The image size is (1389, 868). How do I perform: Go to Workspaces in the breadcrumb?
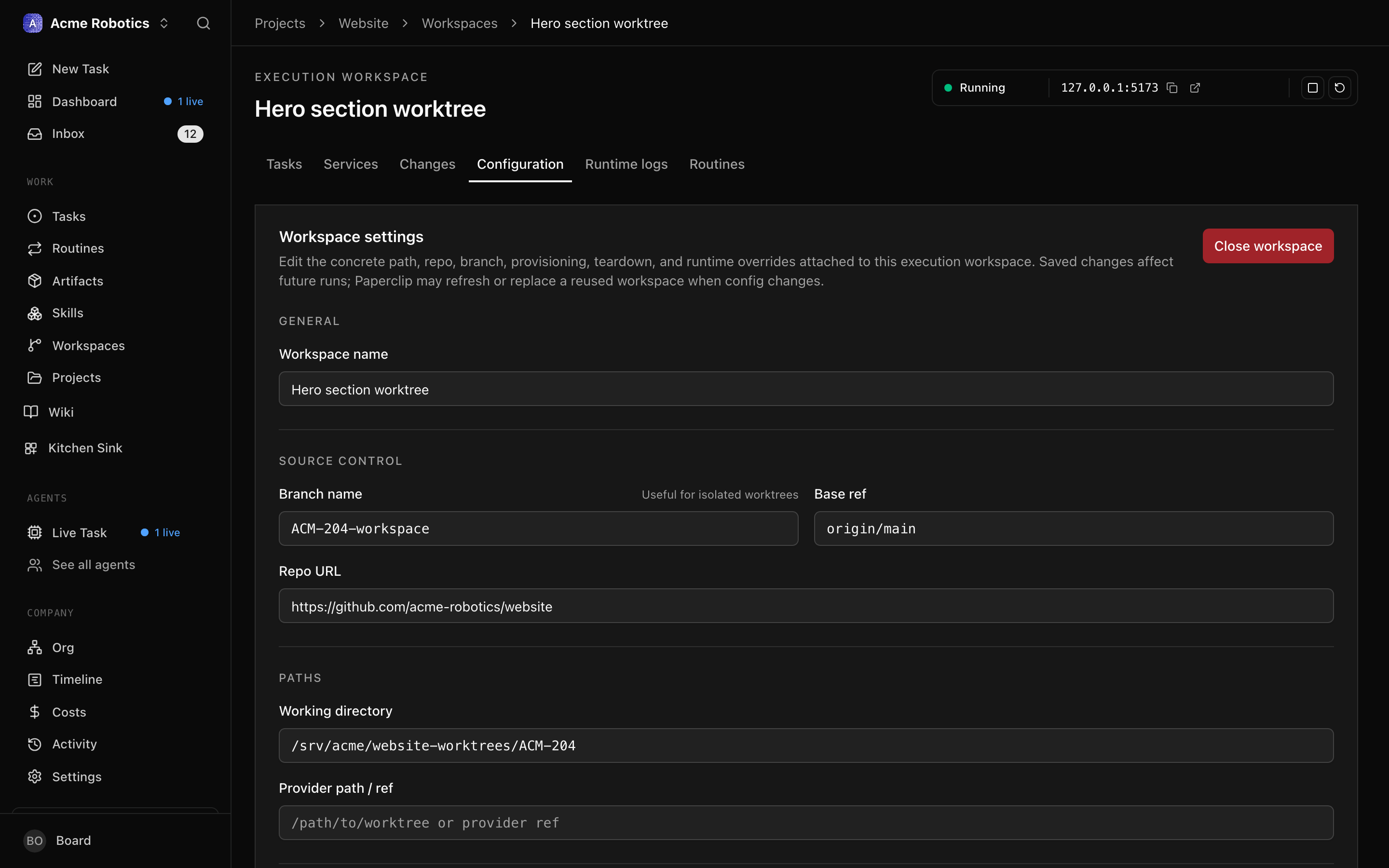(x=459, y=23)
